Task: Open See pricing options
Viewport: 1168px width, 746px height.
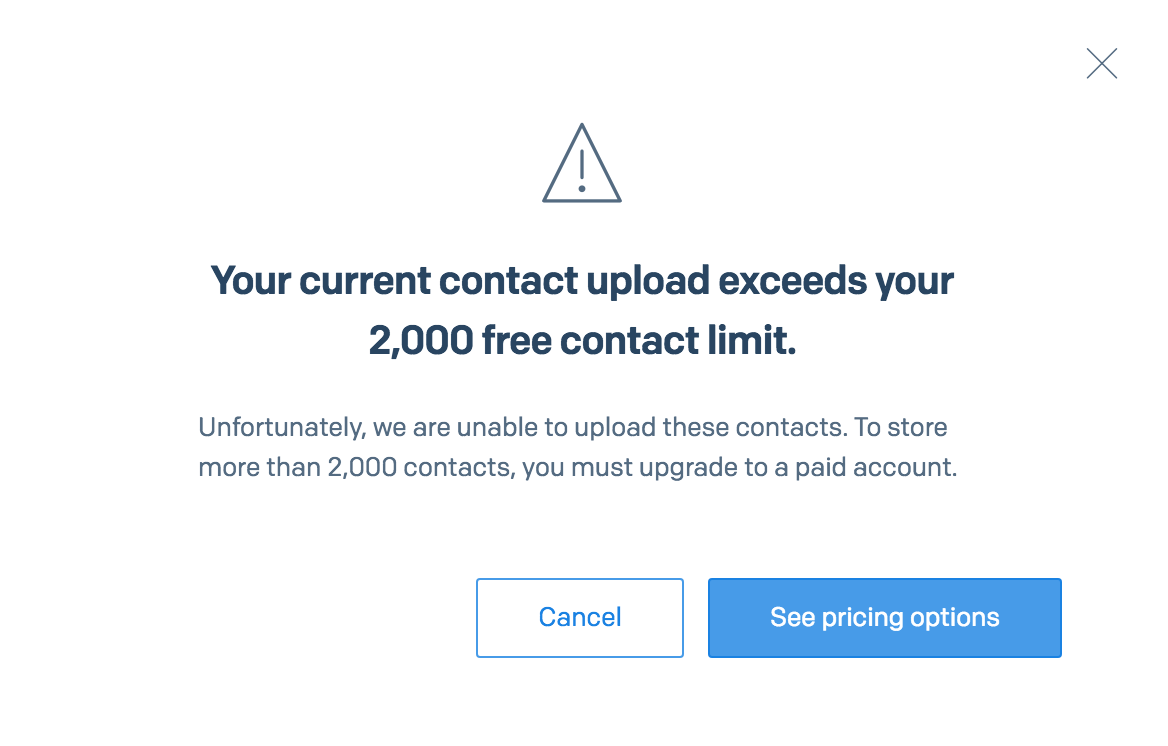Action: tap(884, 618)
